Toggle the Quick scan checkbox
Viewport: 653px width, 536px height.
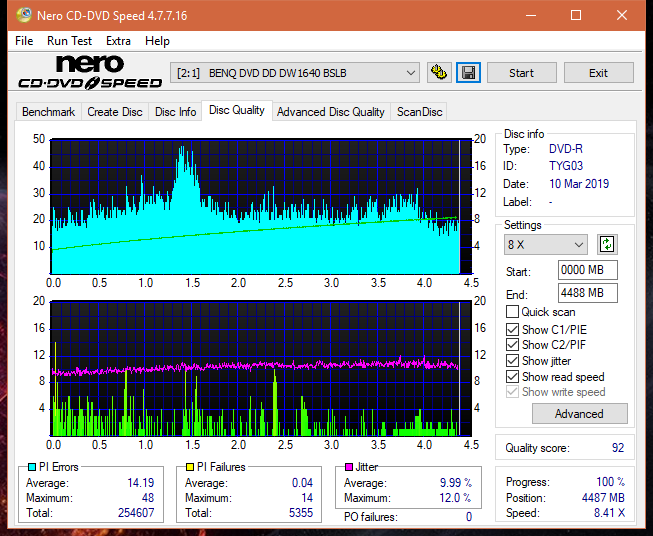point(512,312)
